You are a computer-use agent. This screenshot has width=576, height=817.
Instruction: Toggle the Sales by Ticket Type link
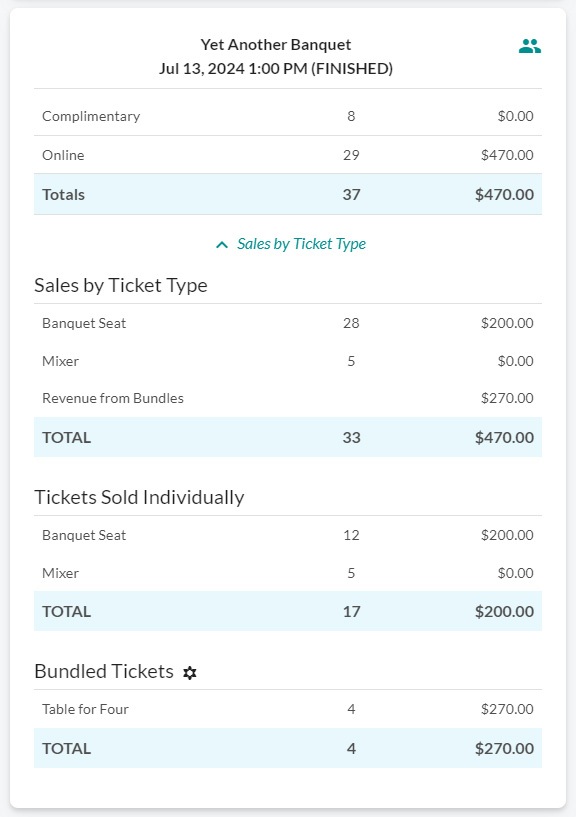301,244
